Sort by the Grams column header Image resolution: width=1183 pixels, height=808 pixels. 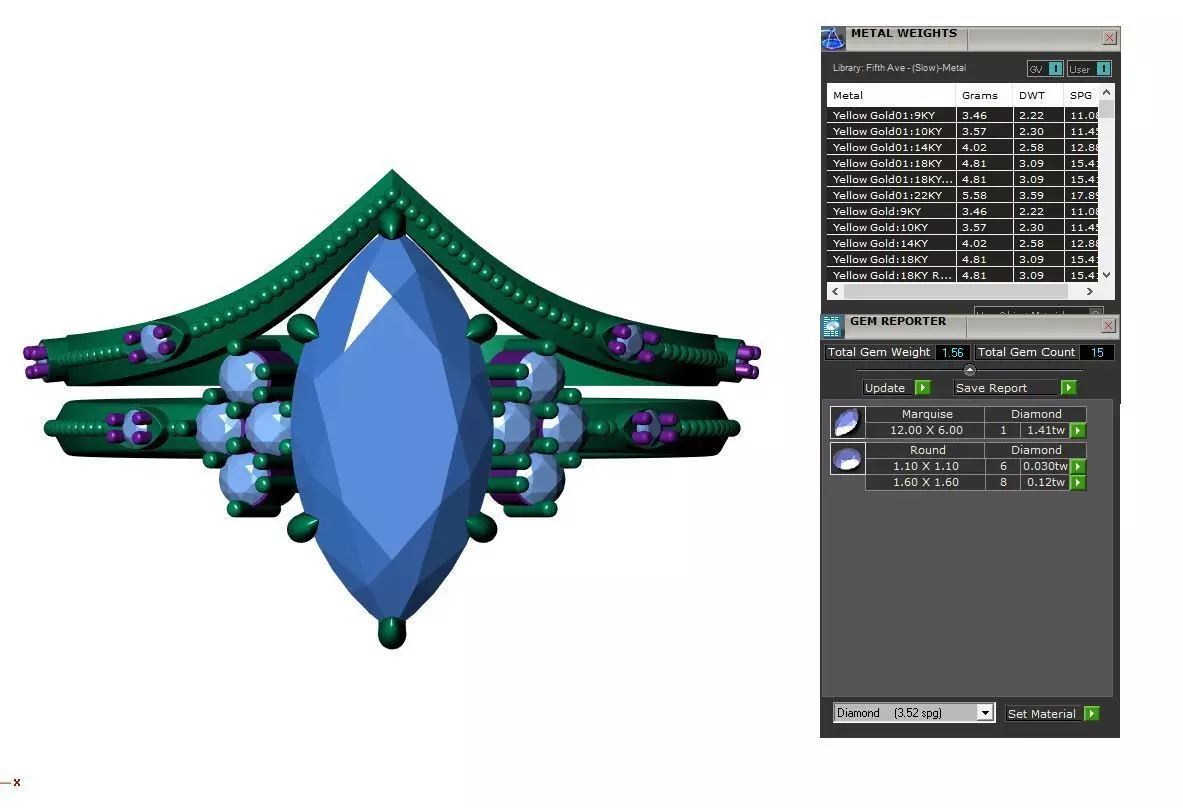tap(984, 95)
